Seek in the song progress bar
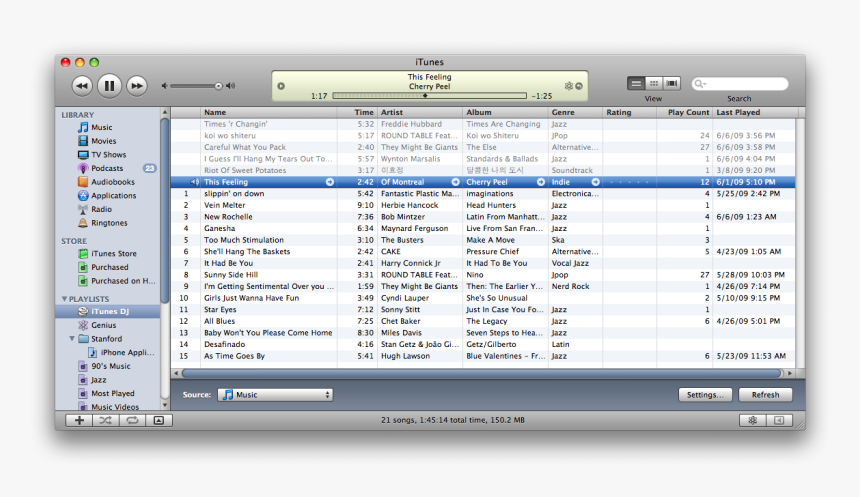 tap(429, 95)
